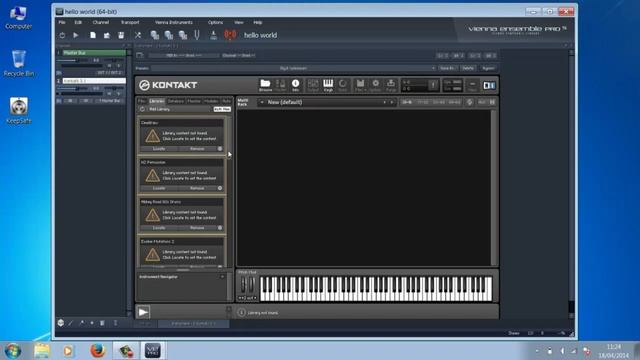Save the project with the floppy disk icon

(121, 36)
